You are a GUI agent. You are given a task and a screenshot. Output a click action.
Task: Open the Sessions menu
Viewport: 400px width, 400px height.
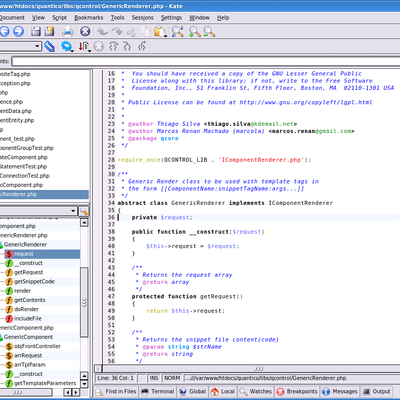click(x=143, y=18)
